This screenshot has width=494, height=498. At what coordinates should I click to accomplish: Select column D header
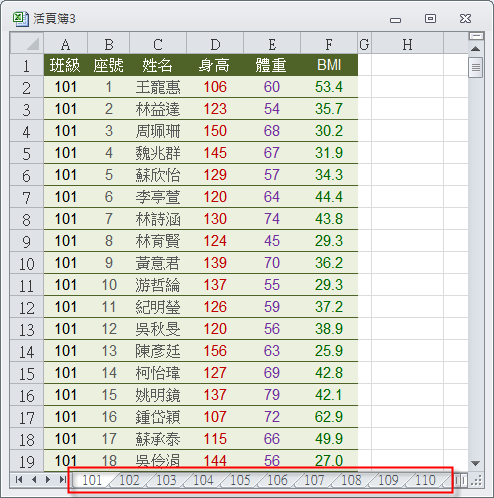(215, 43)
